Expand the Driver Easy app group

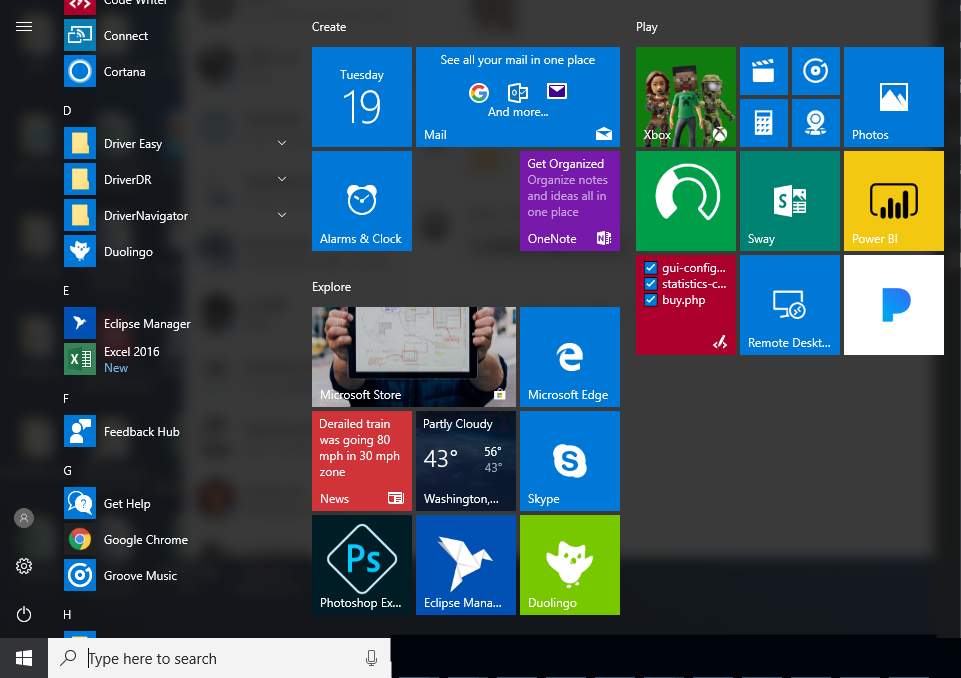click(x=281, y=143)
